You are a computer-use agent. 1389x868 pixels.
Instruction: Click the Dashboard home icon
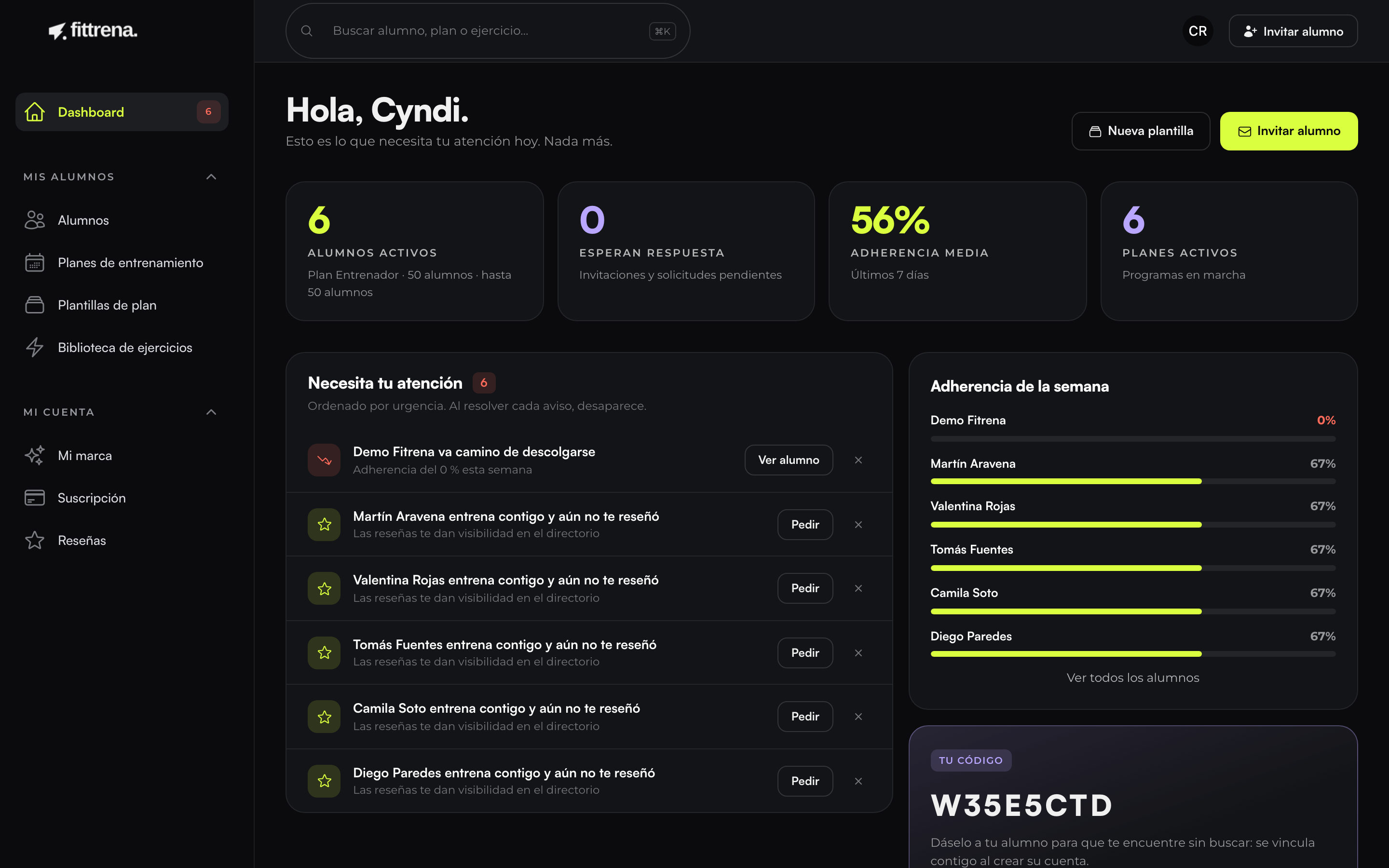click(35, 112)
